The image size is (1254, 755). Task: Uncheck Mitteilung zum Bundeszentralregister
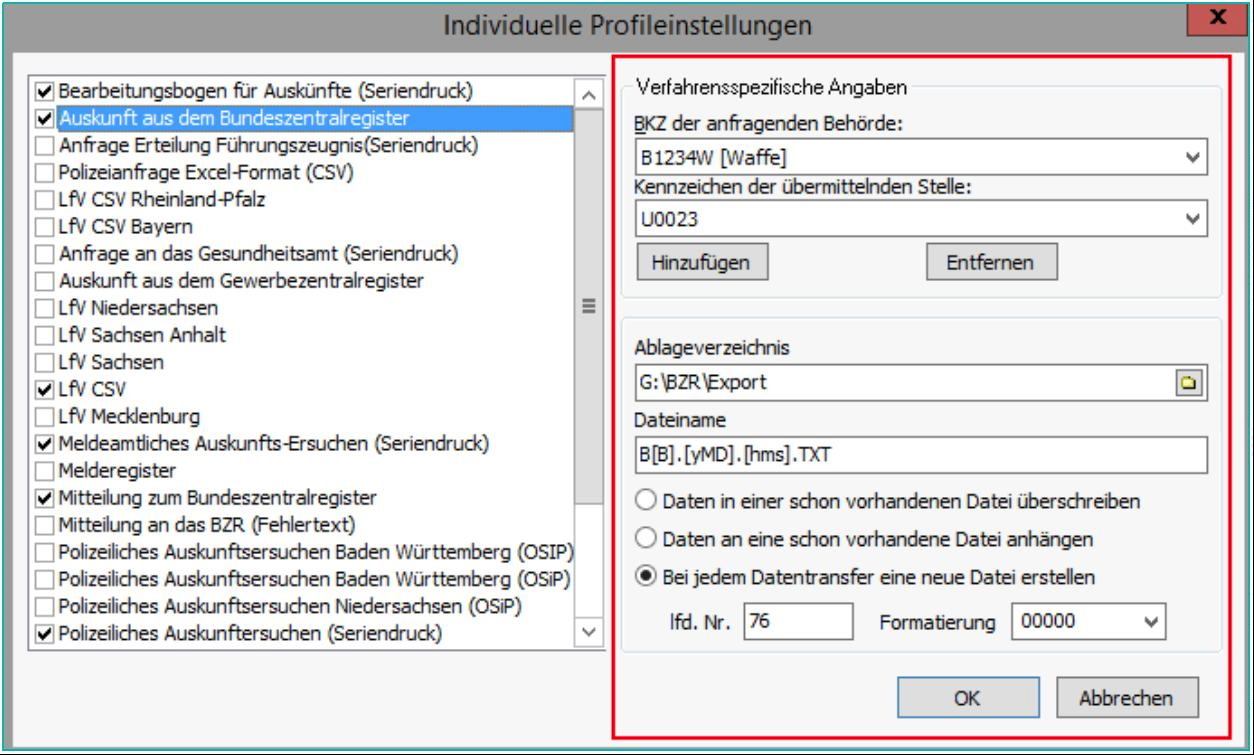(x=43, y=496)
